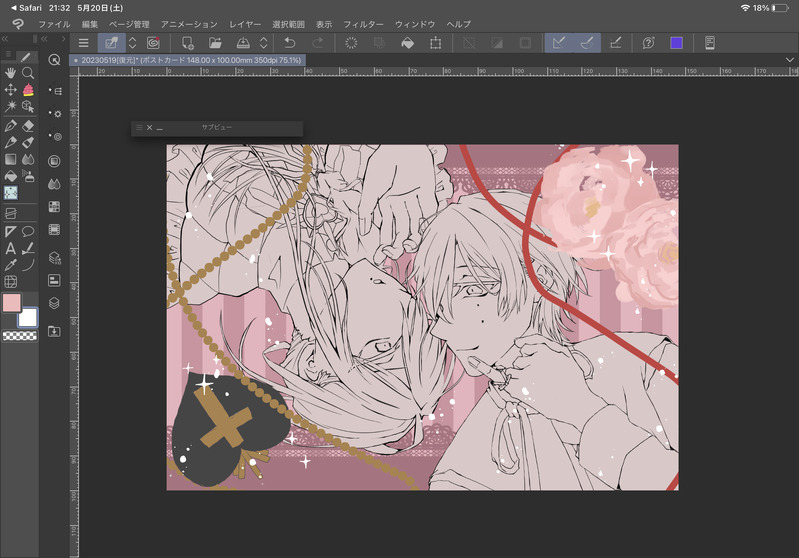Open the smartphone companion mode icon

coord(710,43)
